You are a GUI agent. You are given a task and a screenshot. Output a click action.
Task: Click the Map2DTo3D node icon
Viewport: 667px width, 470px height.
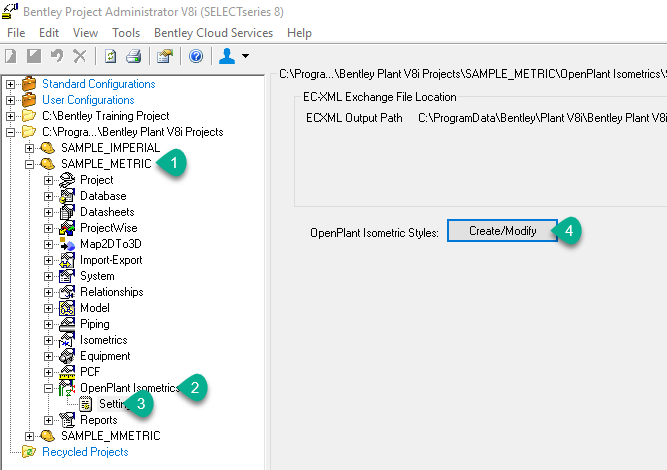click(x=67, y=244)
